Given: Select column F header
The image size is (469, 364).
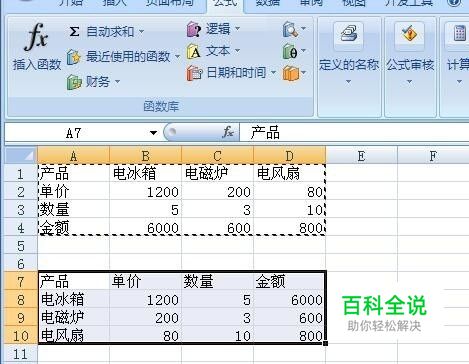Looking at the screenshot, I should click(x=433, y=156).
